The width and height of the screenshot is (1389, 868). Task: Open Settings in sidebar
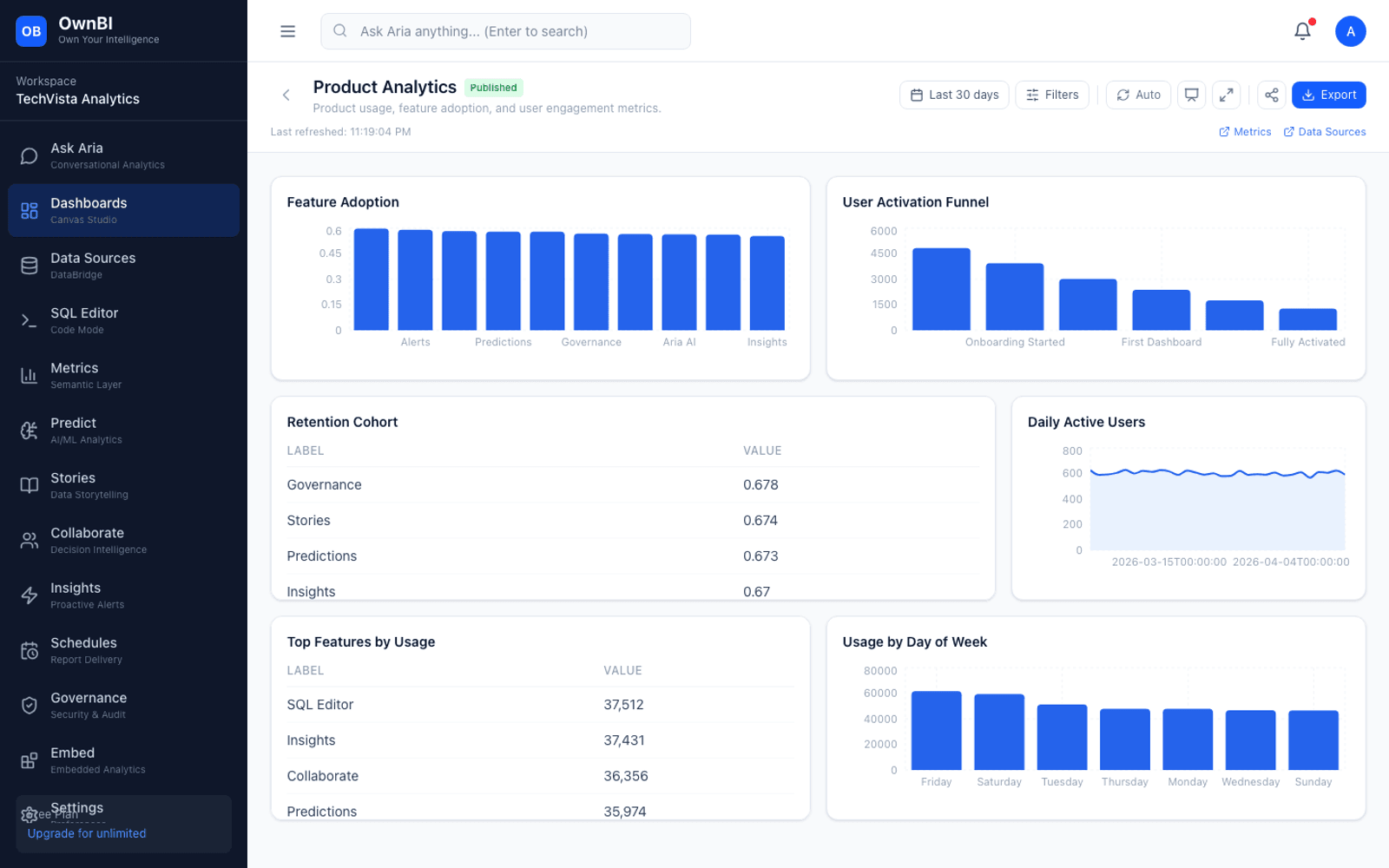point(76,808)
